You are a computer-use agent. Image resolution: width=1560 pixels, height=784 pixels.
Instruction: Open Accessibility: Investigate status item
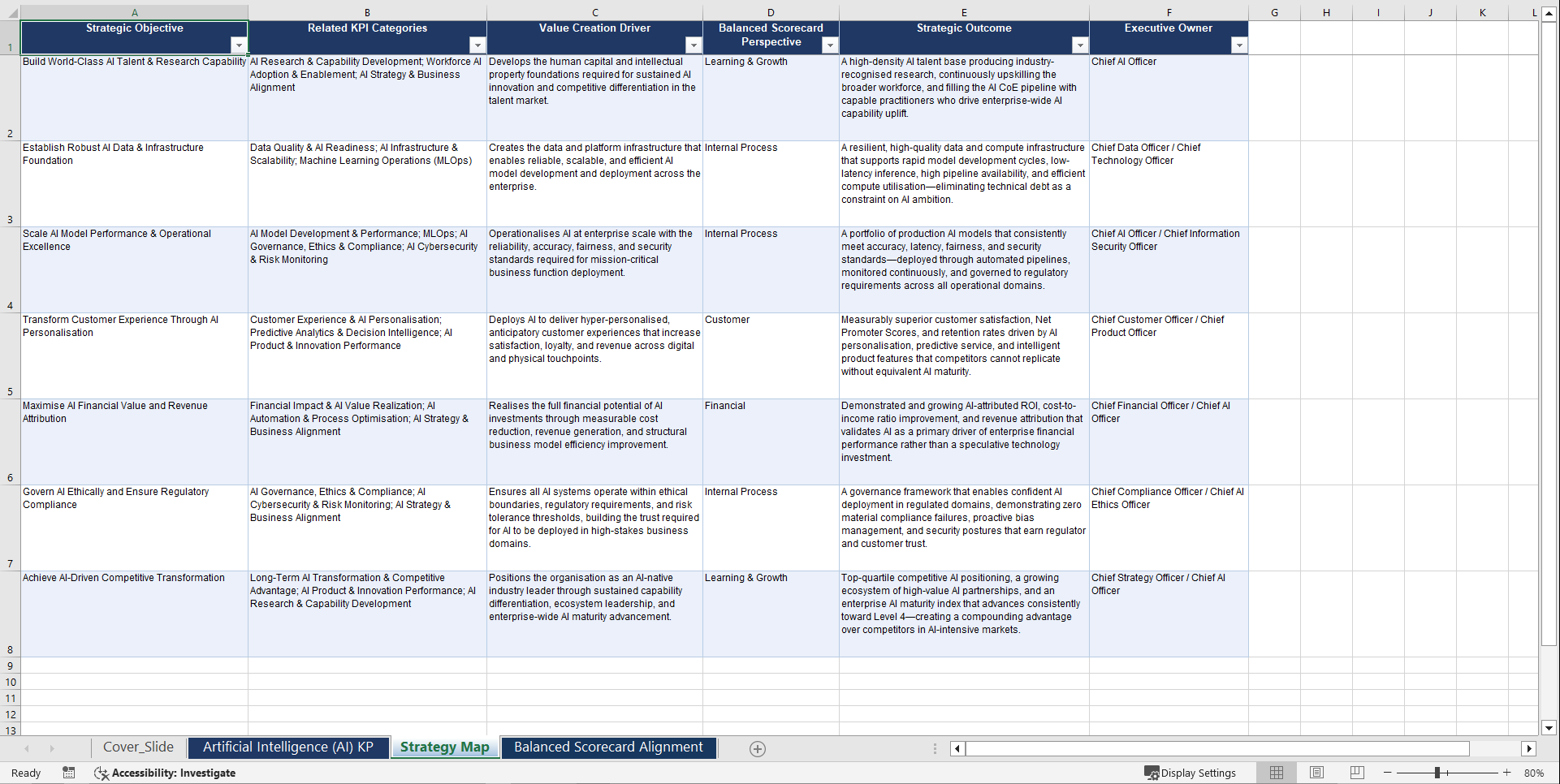[165, 773]
